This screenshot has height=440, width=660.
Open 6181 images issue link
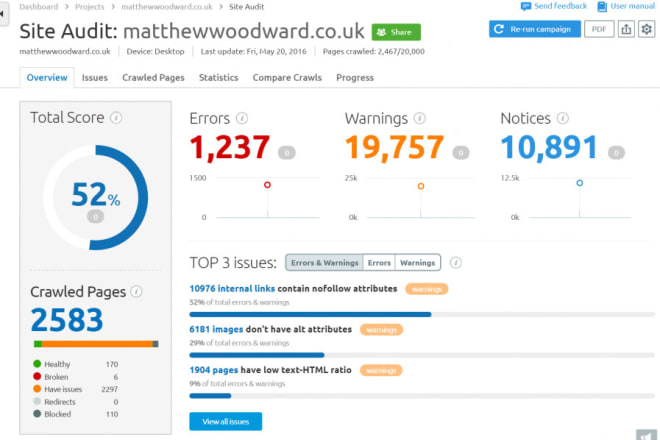point(216,329)
